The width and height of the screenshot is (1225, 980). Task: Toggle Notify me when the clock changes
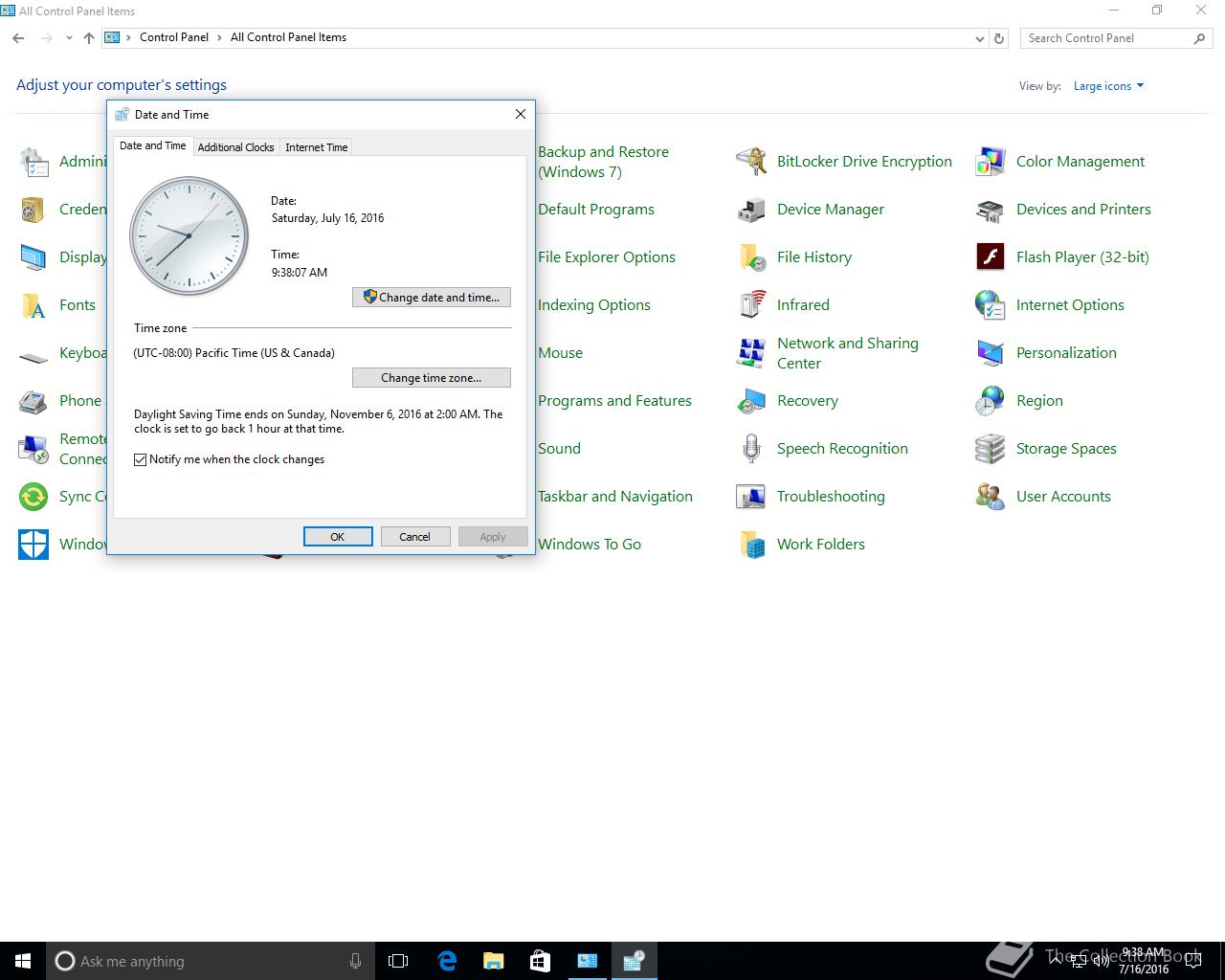coord(141,459)
